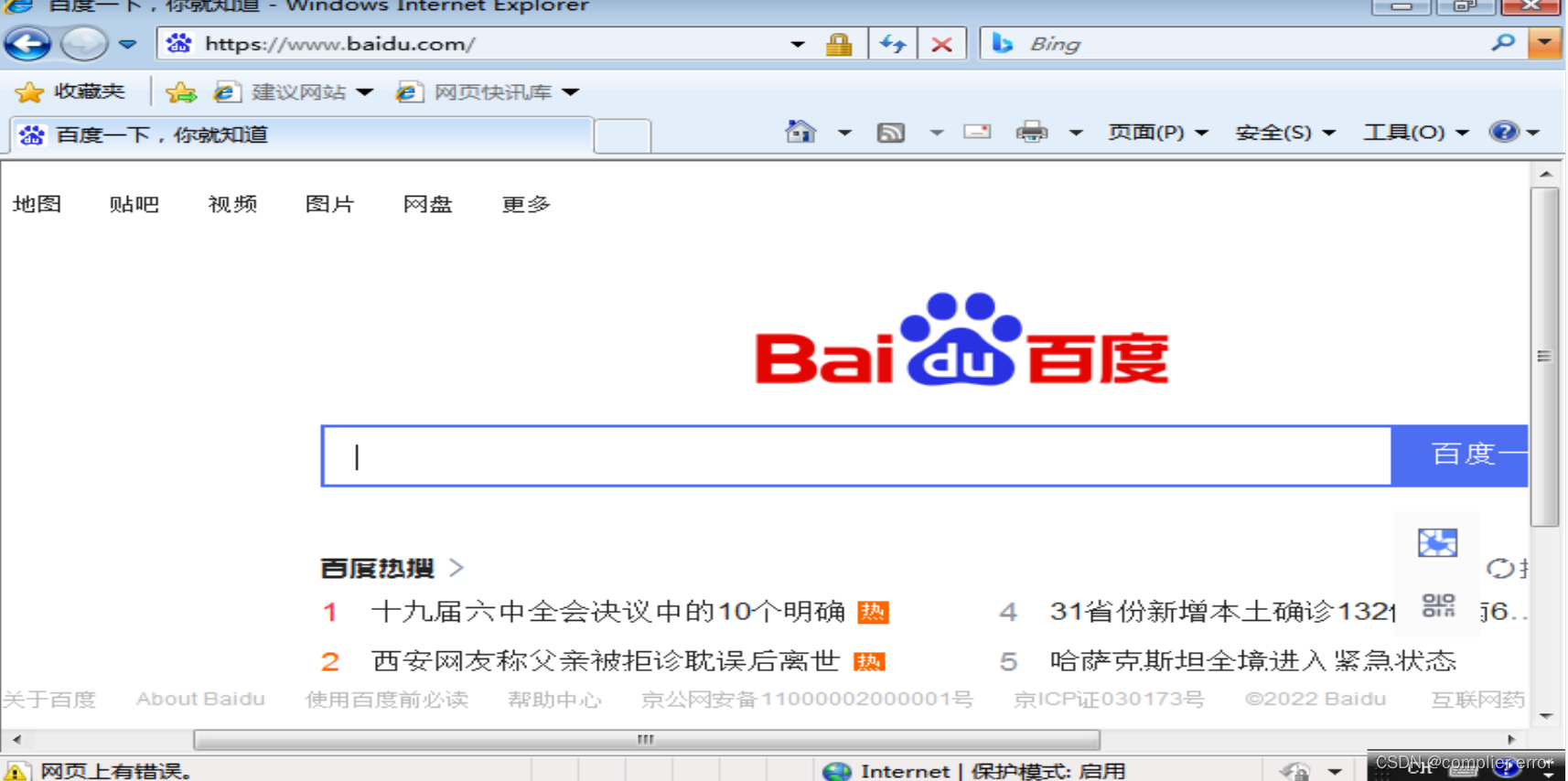Click the vertical scrollbar thumb
This screenshot has height=781, width=1568.
click(1544, 357)
